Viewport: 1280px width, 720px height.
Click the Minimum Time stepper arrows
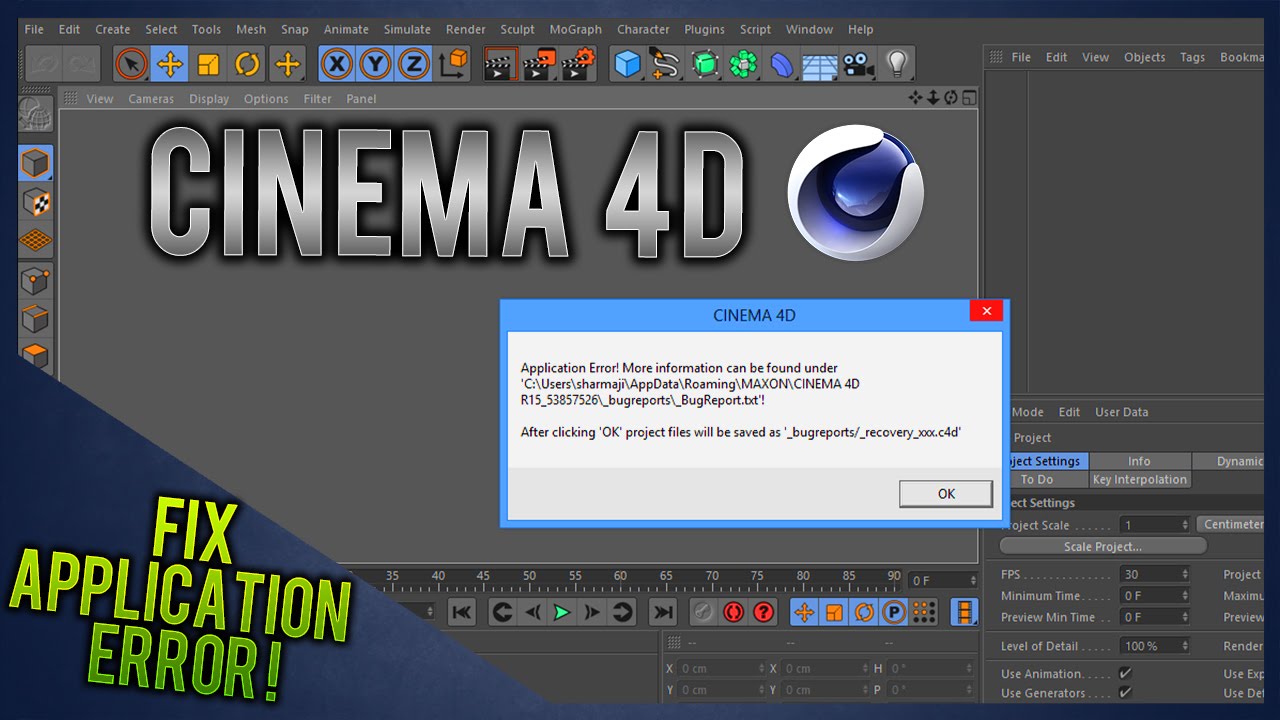tap(1186, 595)
